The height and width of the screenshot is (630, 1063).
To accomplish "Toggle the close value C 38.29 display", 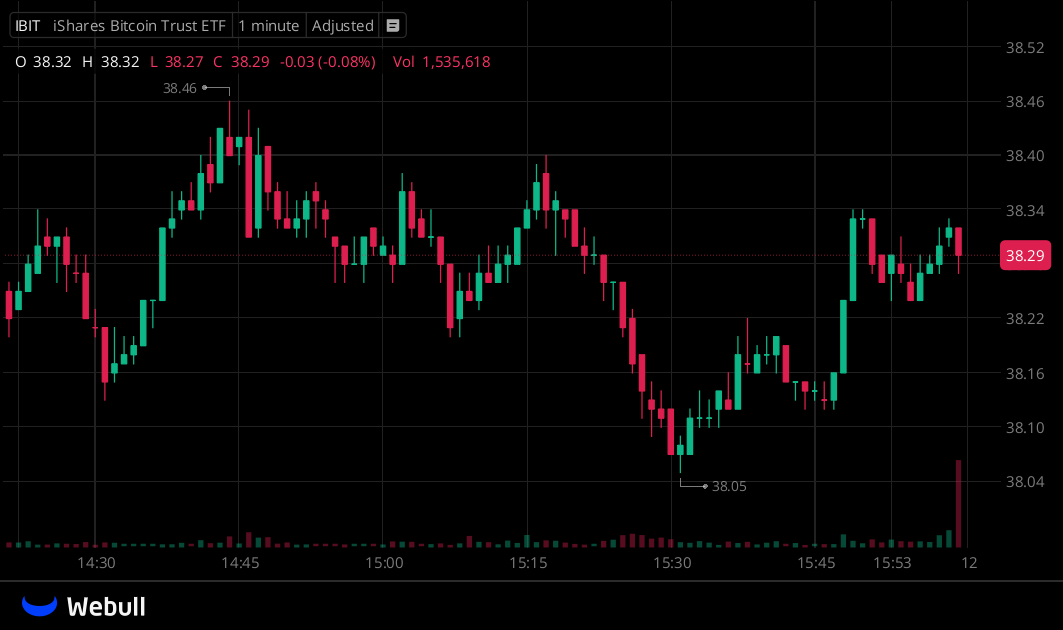I will tap(243, 62).
